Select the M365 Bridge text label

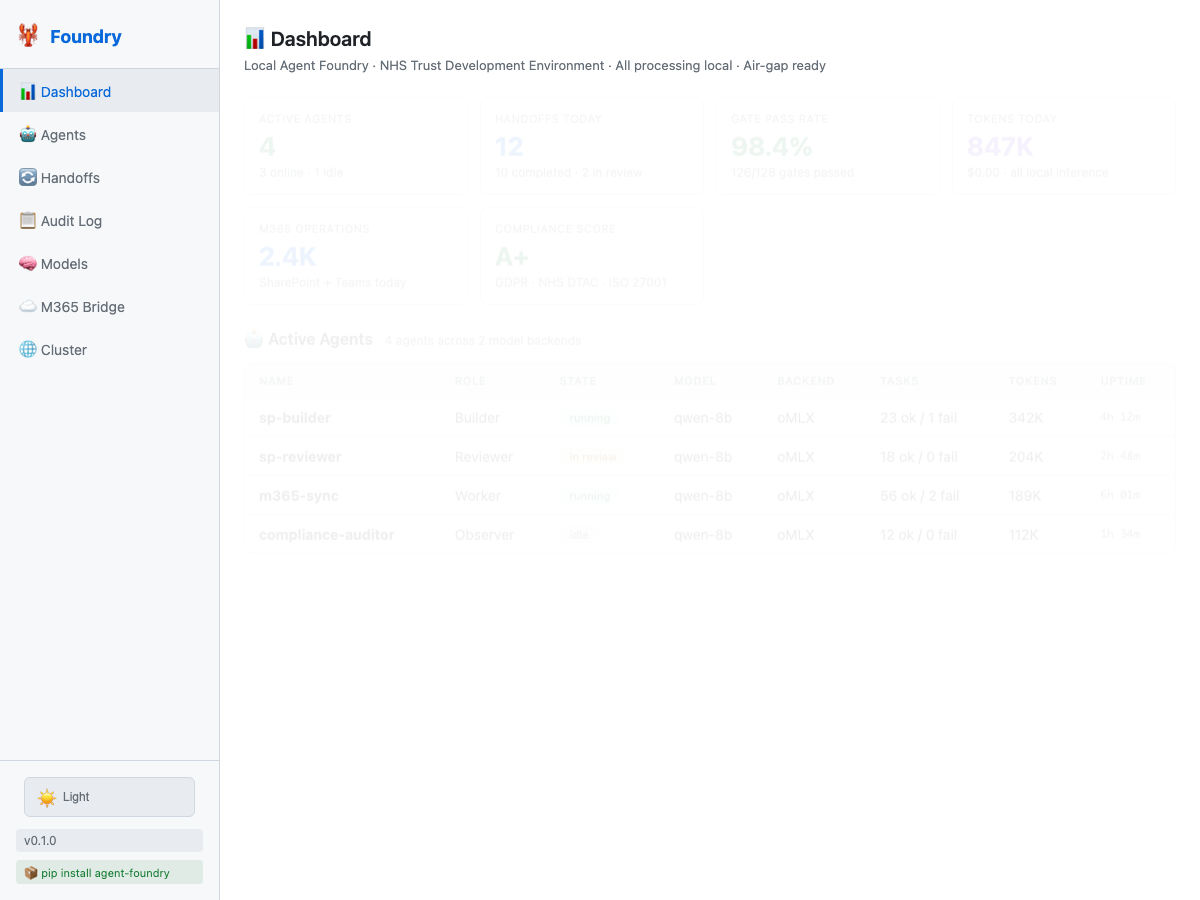click(83, 307)
